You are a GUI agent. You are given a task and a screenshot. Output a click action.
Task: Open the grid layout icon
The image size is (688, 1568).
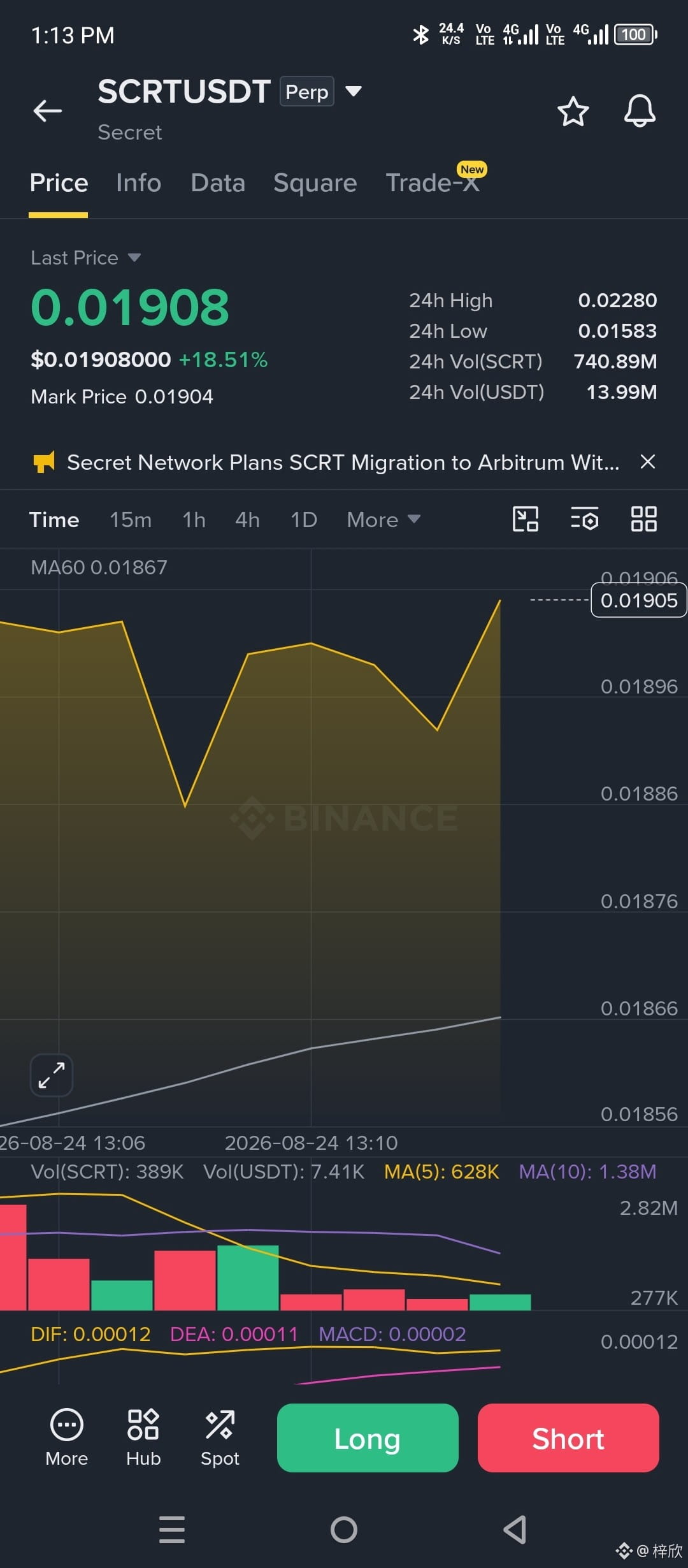644,519
